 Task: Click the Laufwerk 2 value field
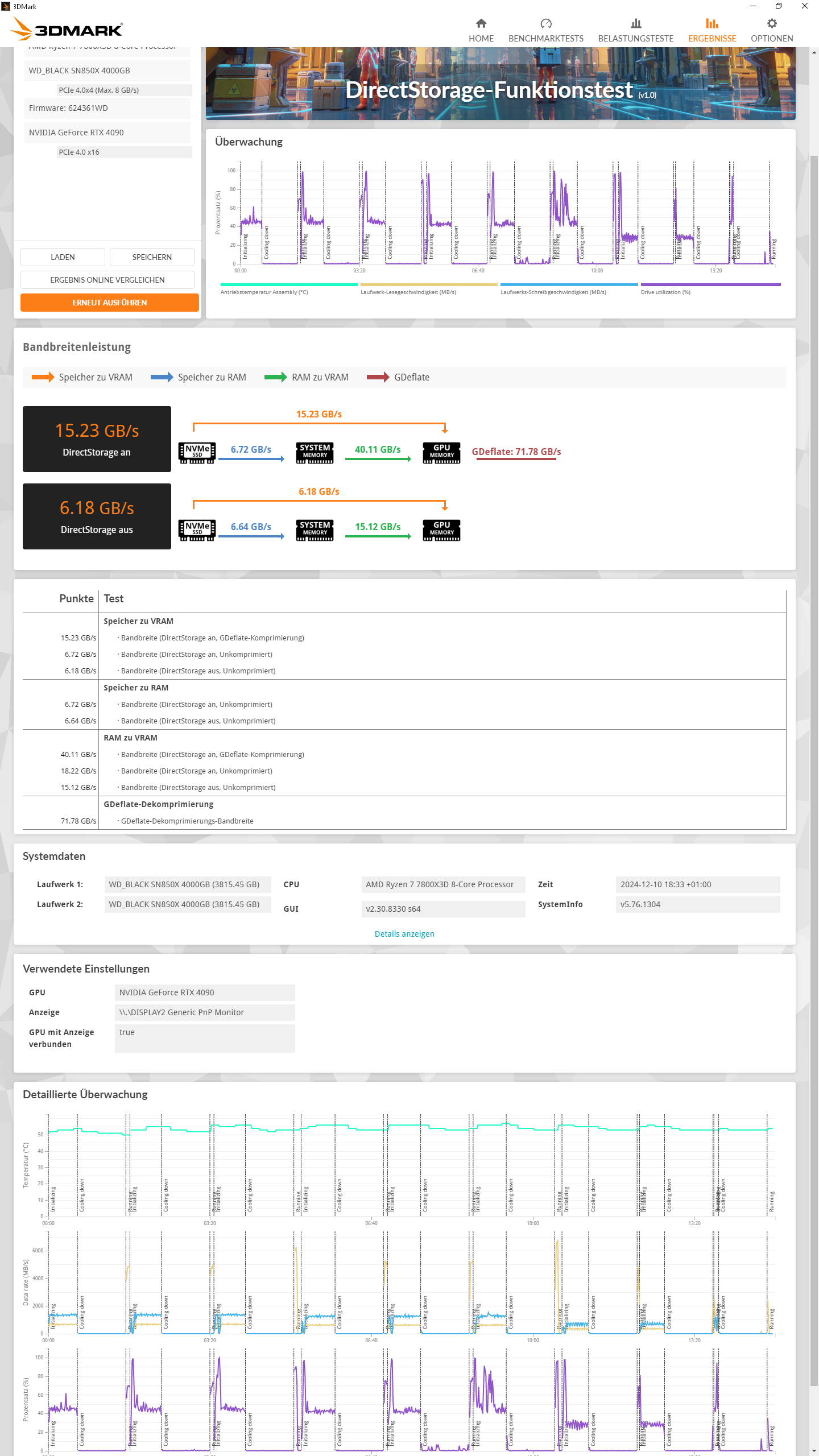pos(188,904)
